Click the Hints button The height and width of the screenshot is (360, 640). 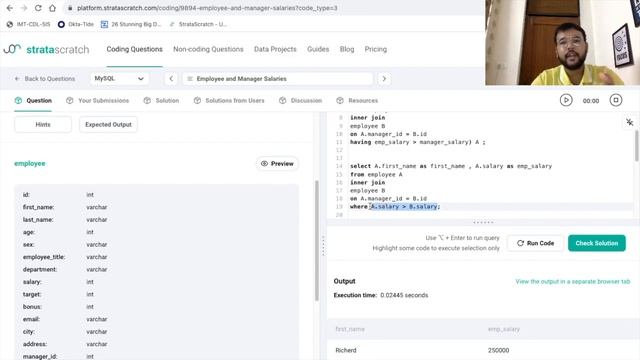pos(43,124)
